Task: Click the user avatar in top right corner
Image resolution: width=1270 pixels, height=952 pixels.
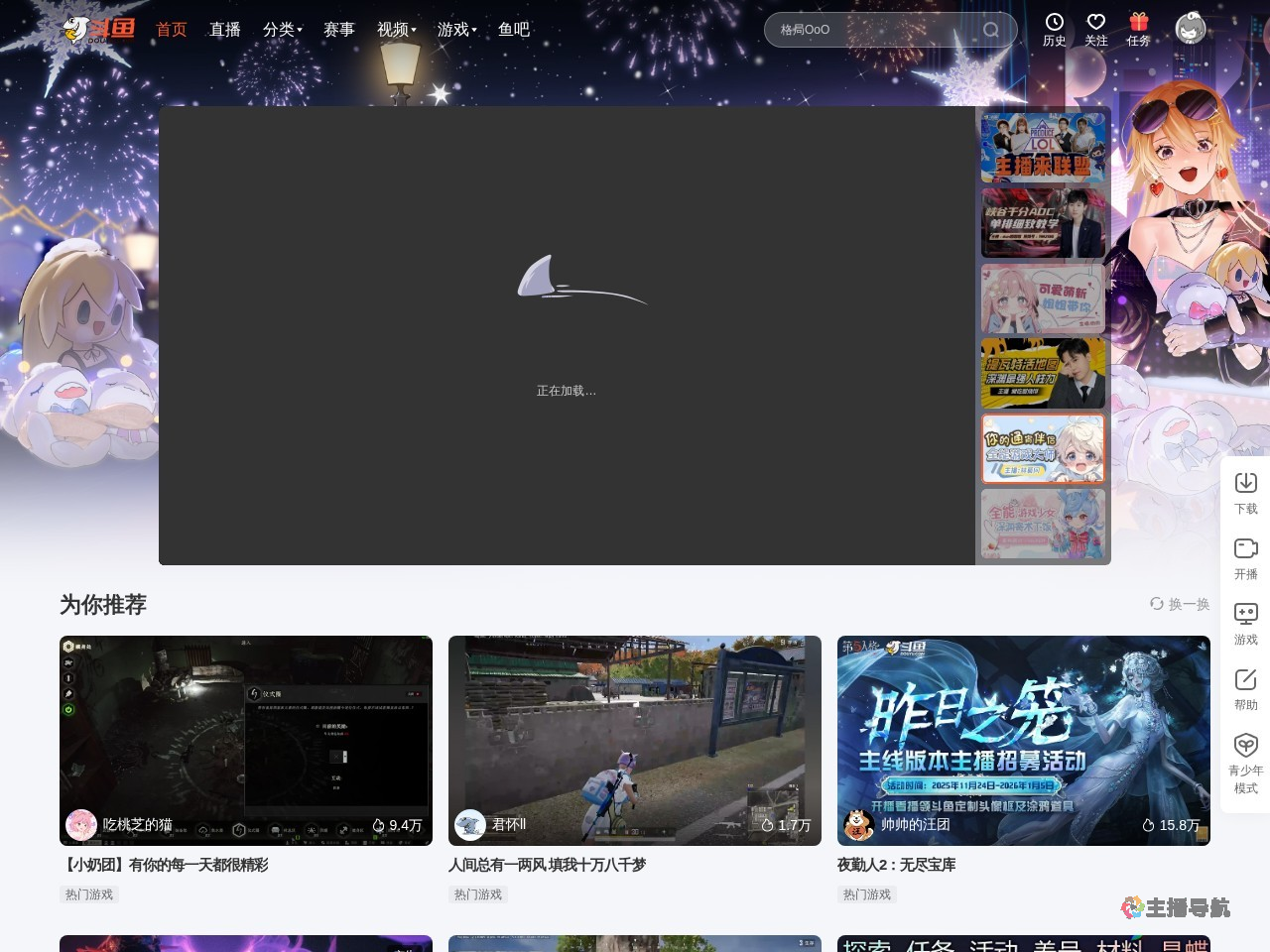Action: 1190,29
